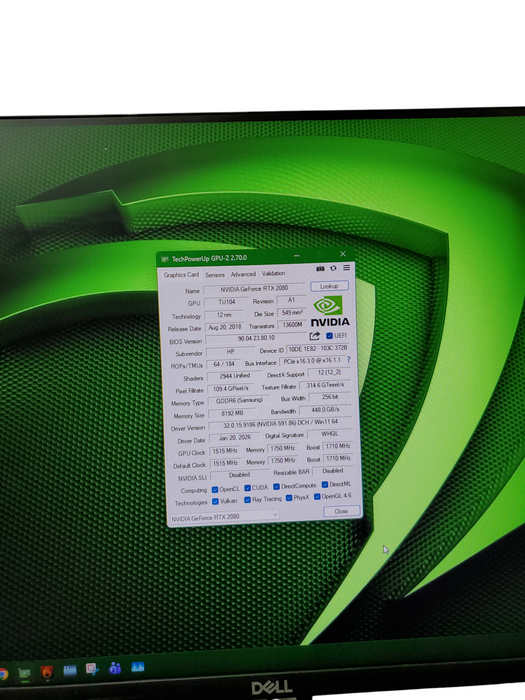Click the NVIDIA logo in GPU-Z
This screenshot has height=700, width=525.
click(329, 311)
